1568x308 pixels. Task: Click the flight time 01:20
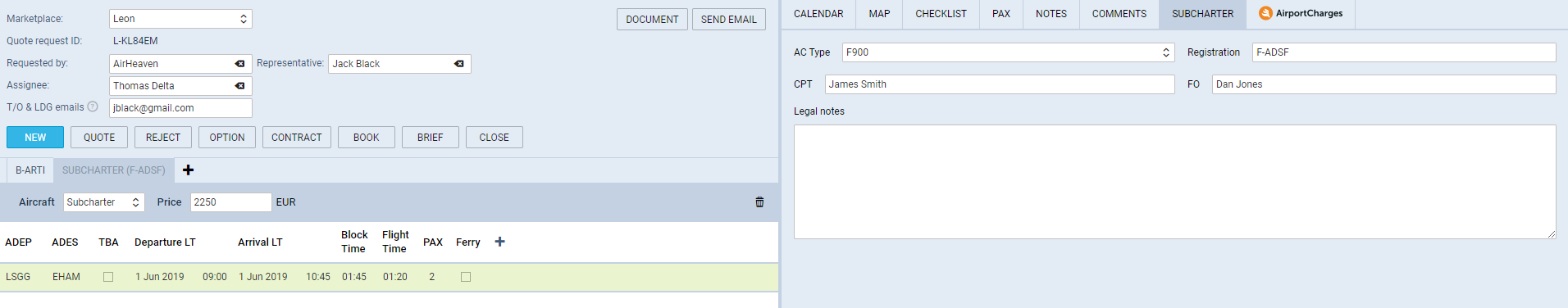click(x=395, y=277)
